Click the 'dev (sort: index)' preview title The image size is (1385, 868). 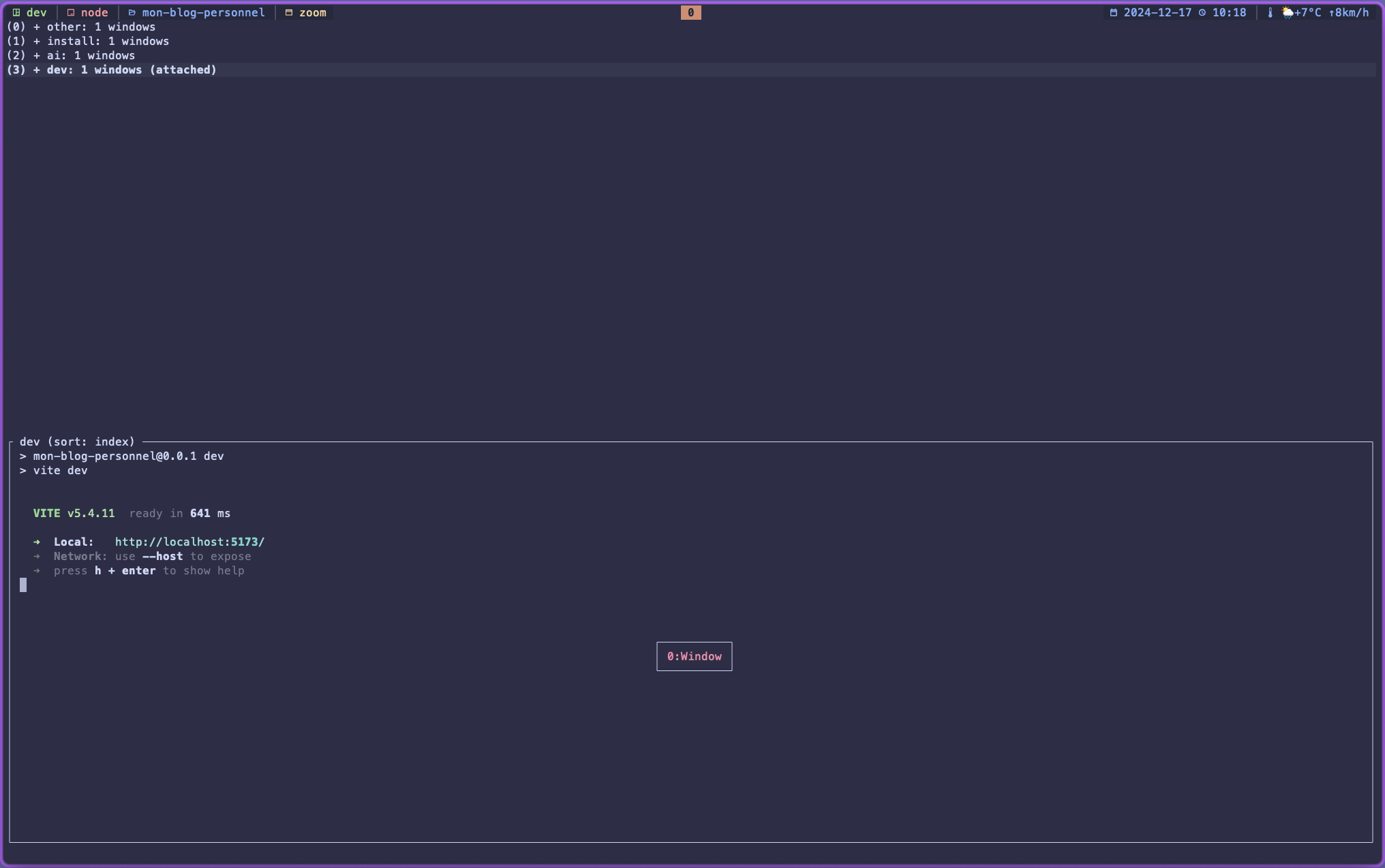point(77,441)
